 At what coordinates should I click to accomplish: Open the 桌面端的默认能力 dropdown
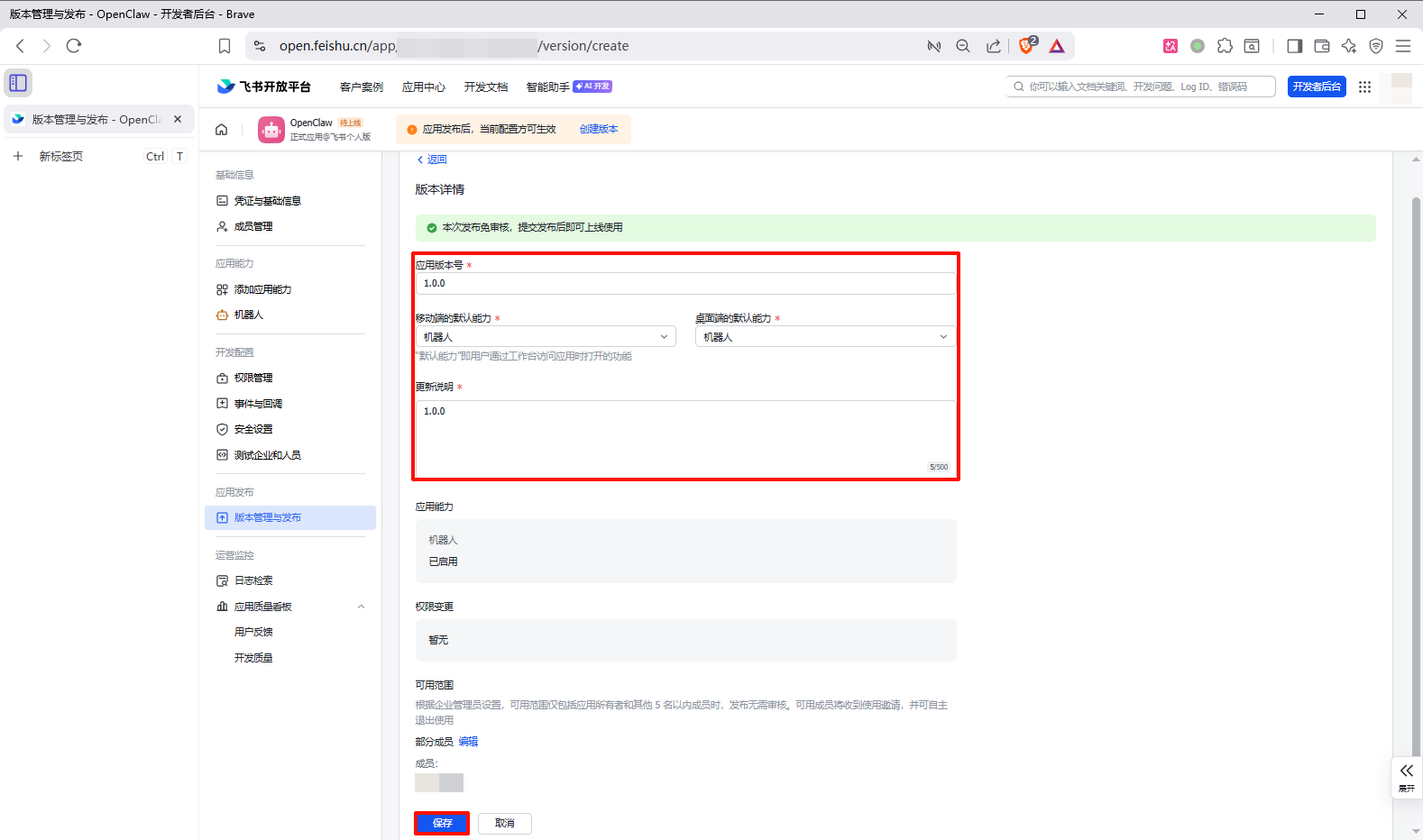(x=824, y=336)
